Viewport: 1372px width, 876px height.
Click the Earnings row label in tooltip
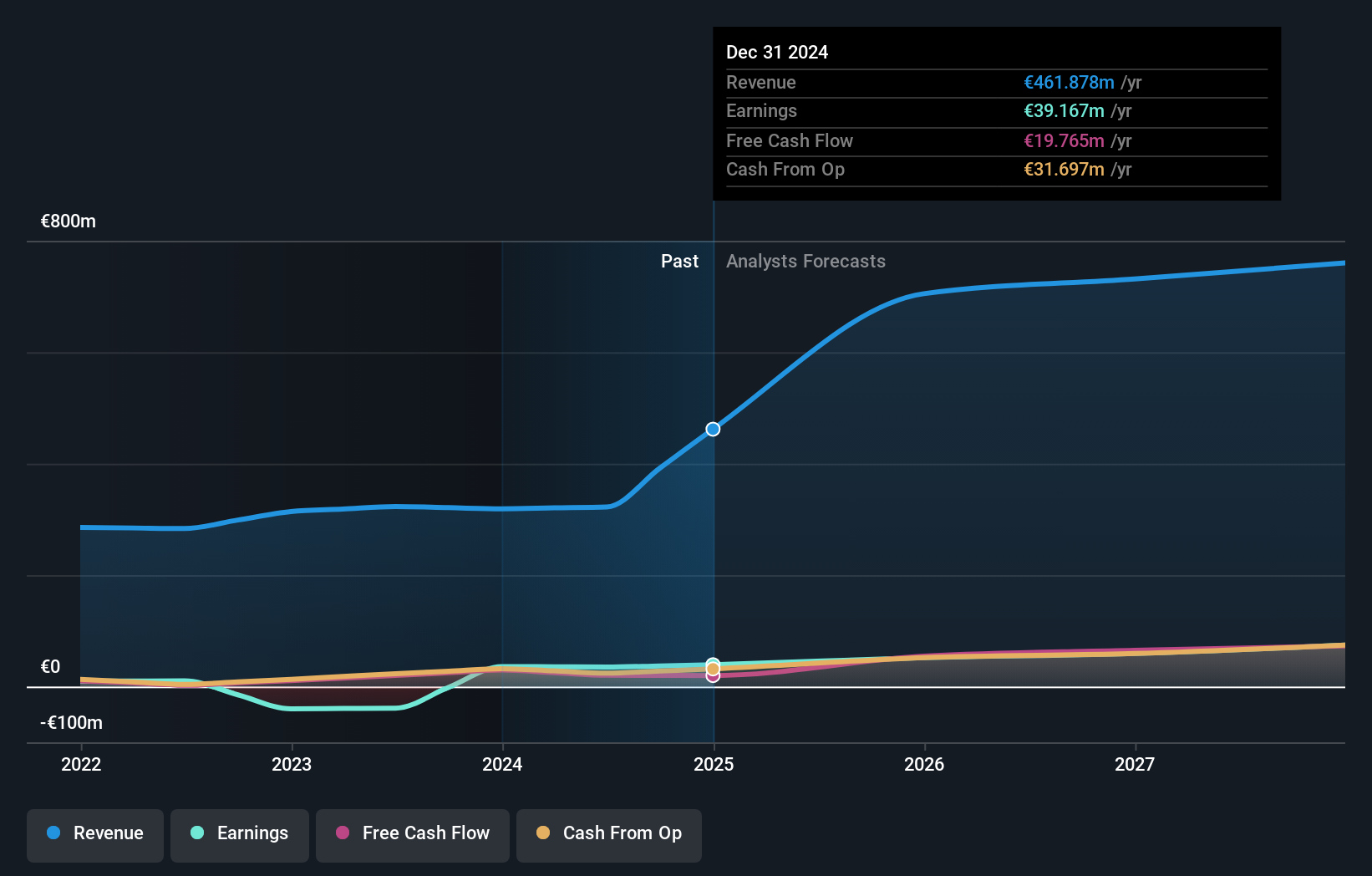(761, 110)
